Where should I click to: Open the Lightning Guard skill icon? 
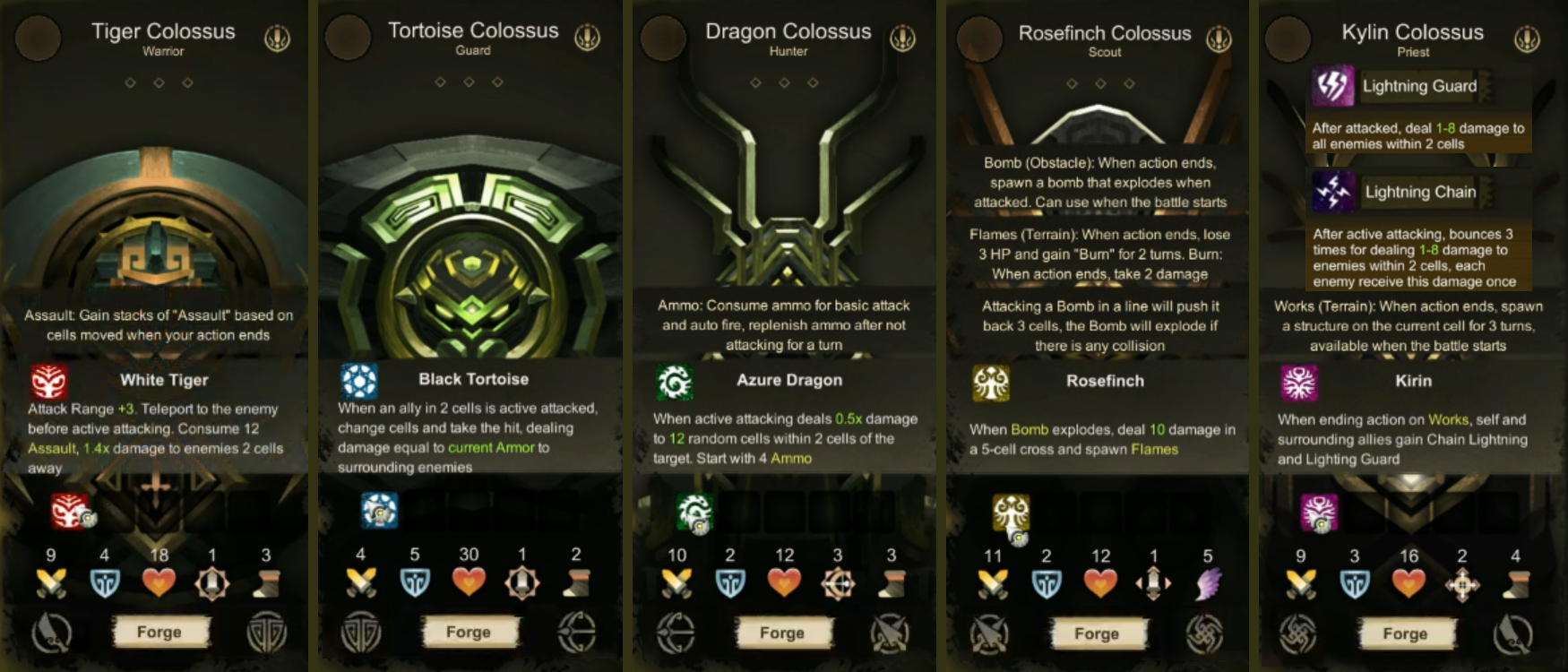(1332, 87)
